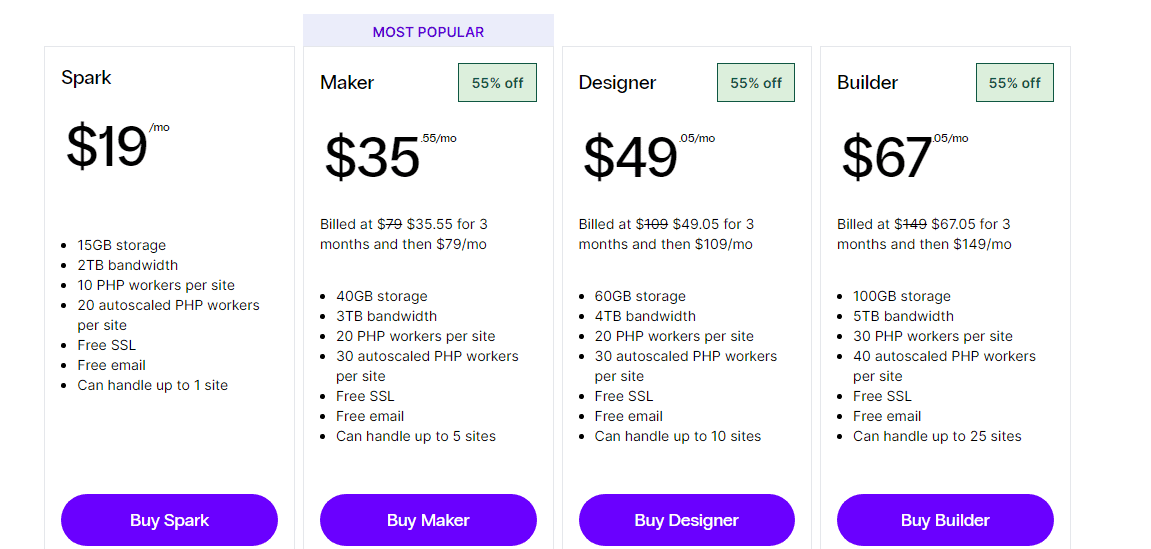Click the 55% off badge on Builder
Viewport: 1151px width, 549px height.
coord(1014,83)
